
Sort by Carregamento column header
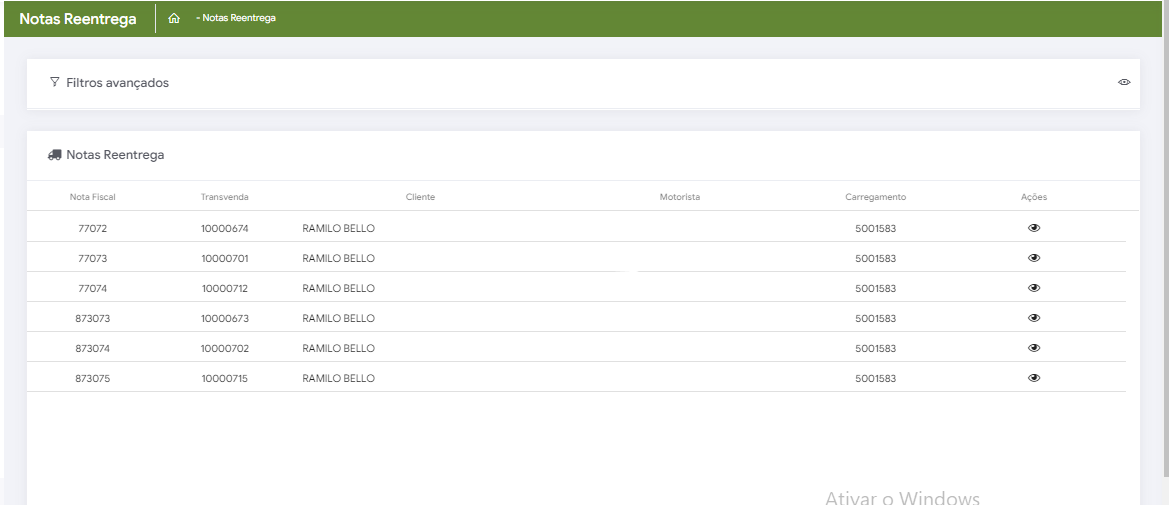(x=875, y=197)
